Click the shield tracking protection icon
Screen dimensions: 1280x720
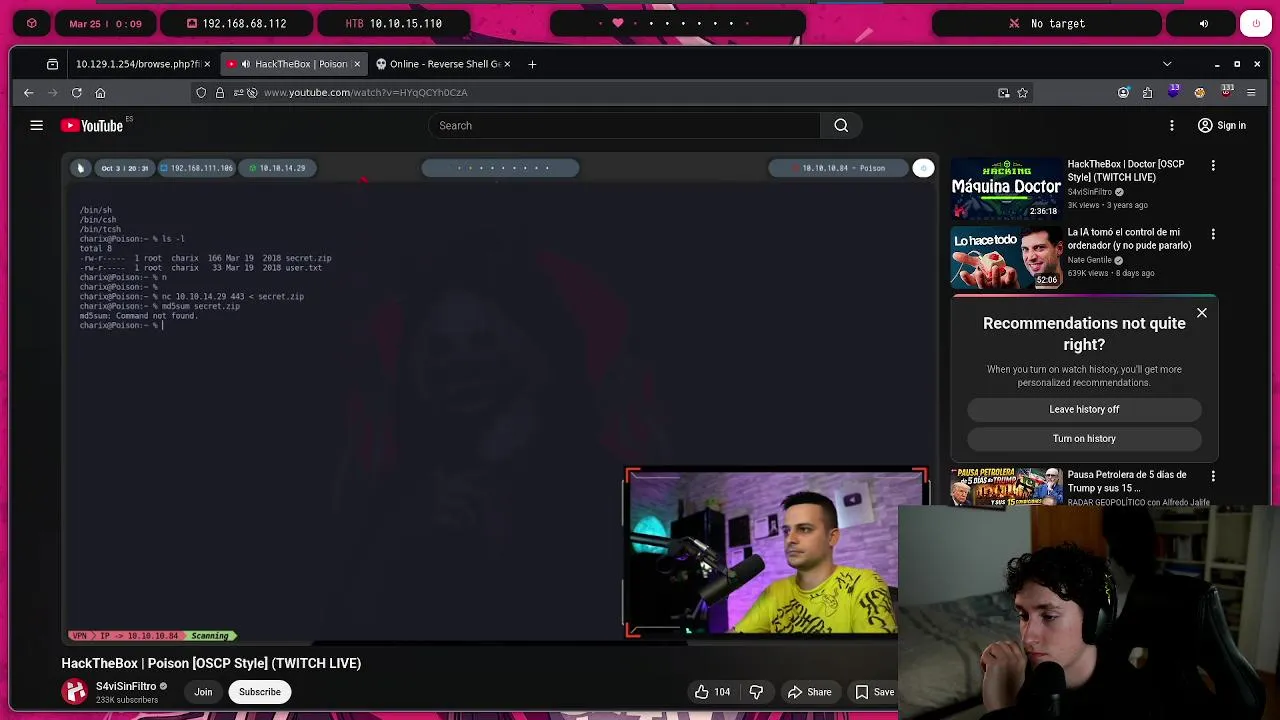tap(201, 92)
